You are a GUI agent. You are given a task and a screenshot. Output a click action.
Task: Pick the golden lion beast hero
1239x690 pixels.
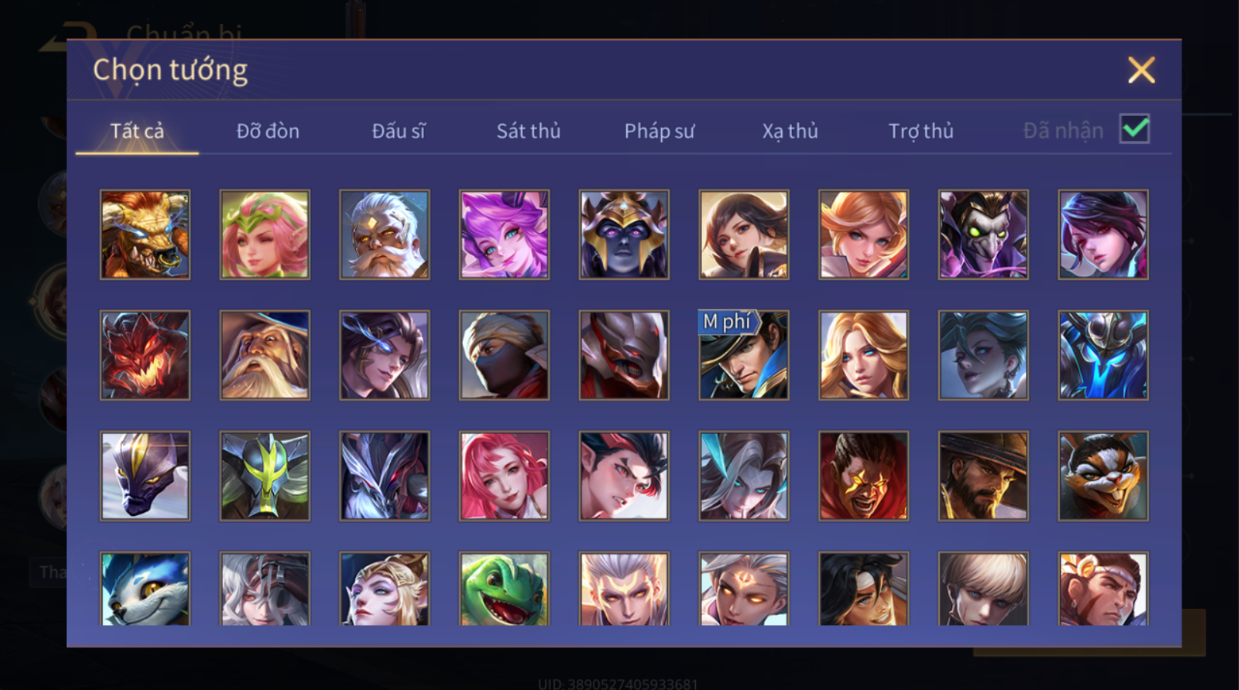coord(145,235)
